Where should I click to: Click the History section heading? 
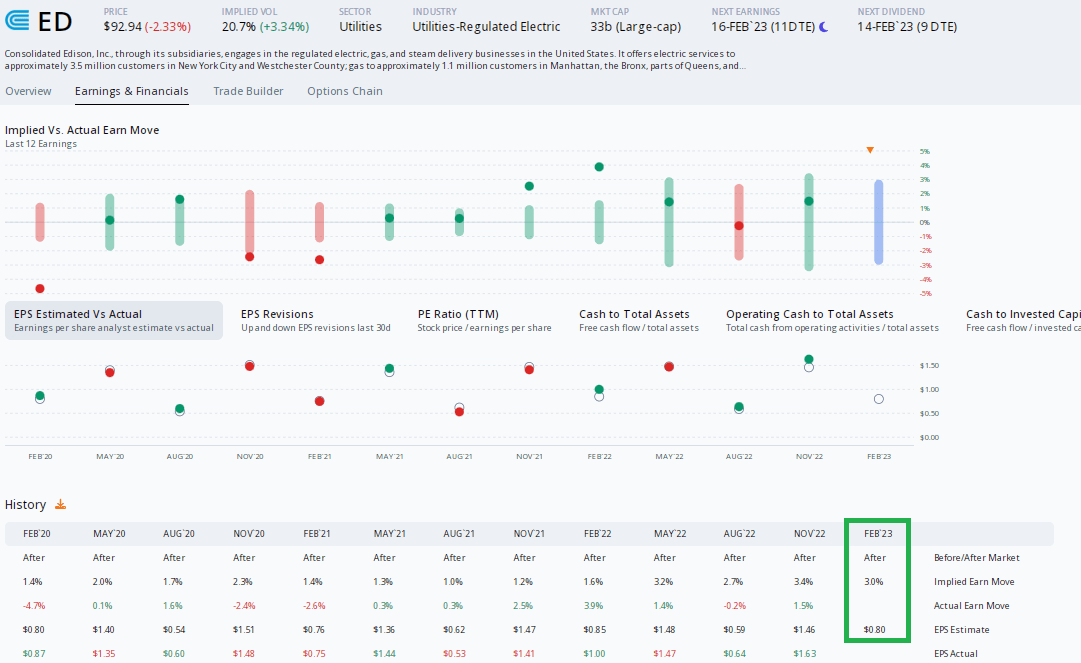(26, 504)
